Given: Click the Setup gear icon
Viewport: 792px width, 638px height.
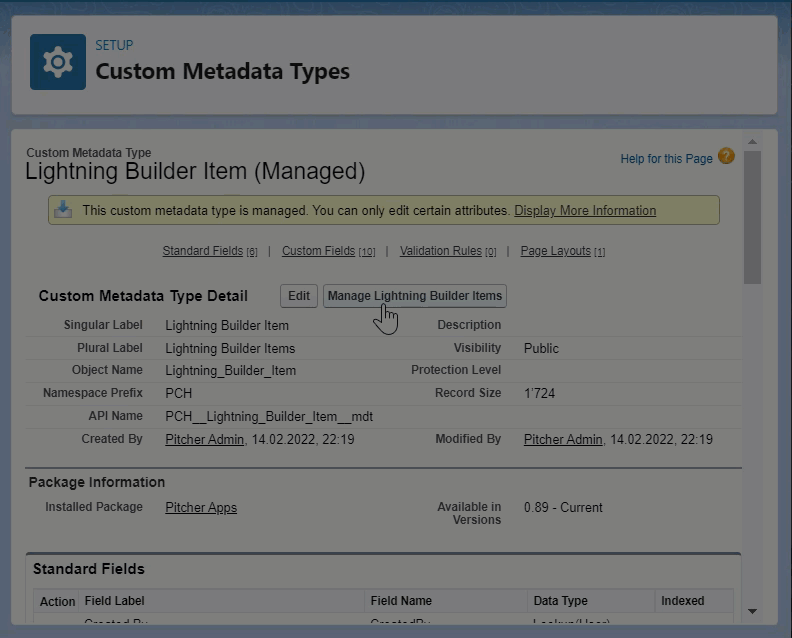Looking at the screenshot, I should click(57, 62).
